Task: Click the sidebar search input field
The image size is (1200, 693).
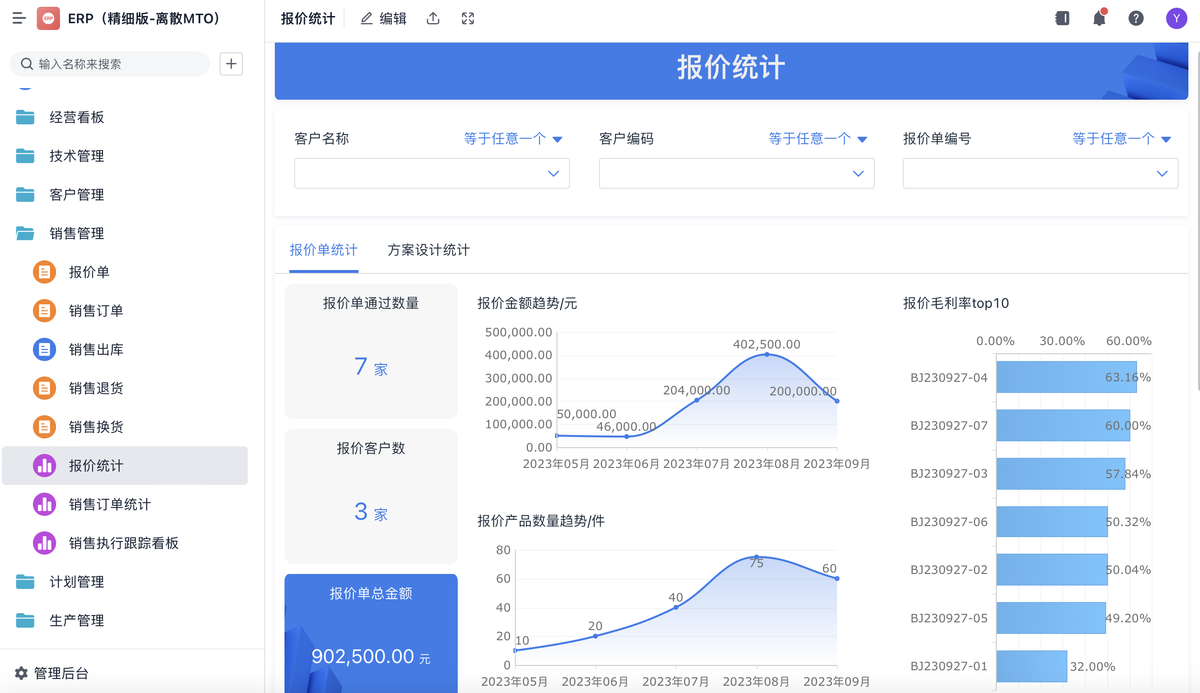Action: tap(118, 64)
